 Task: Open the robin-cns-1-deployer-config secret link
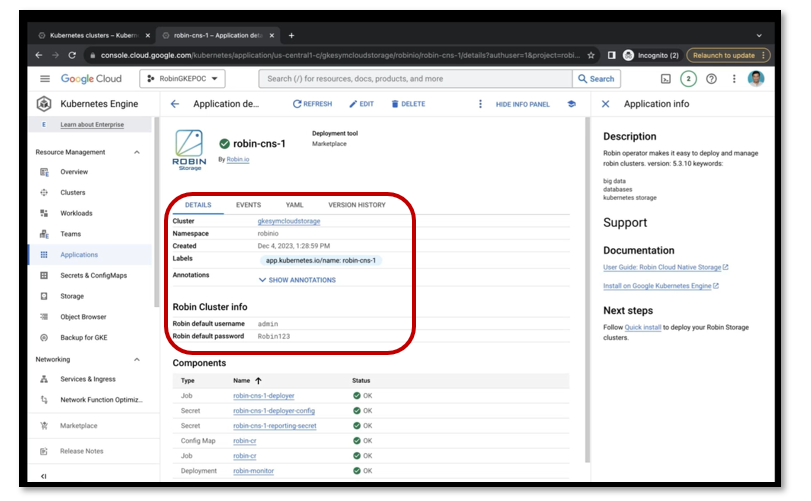click(274, 411)
